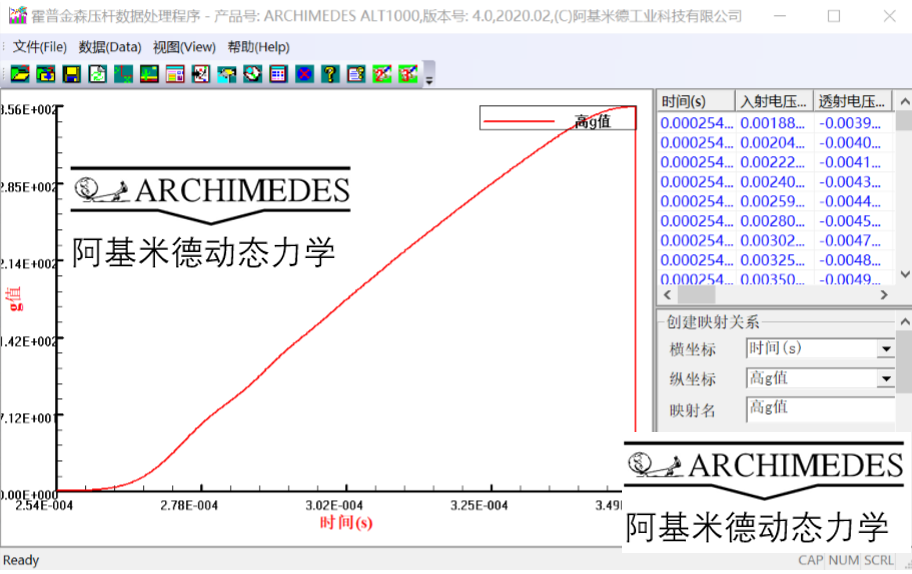This screenshot has height=574, width=912.
Task: Click the vertical scrollbar thumb of data table
Action: click(x=904, y=120)
